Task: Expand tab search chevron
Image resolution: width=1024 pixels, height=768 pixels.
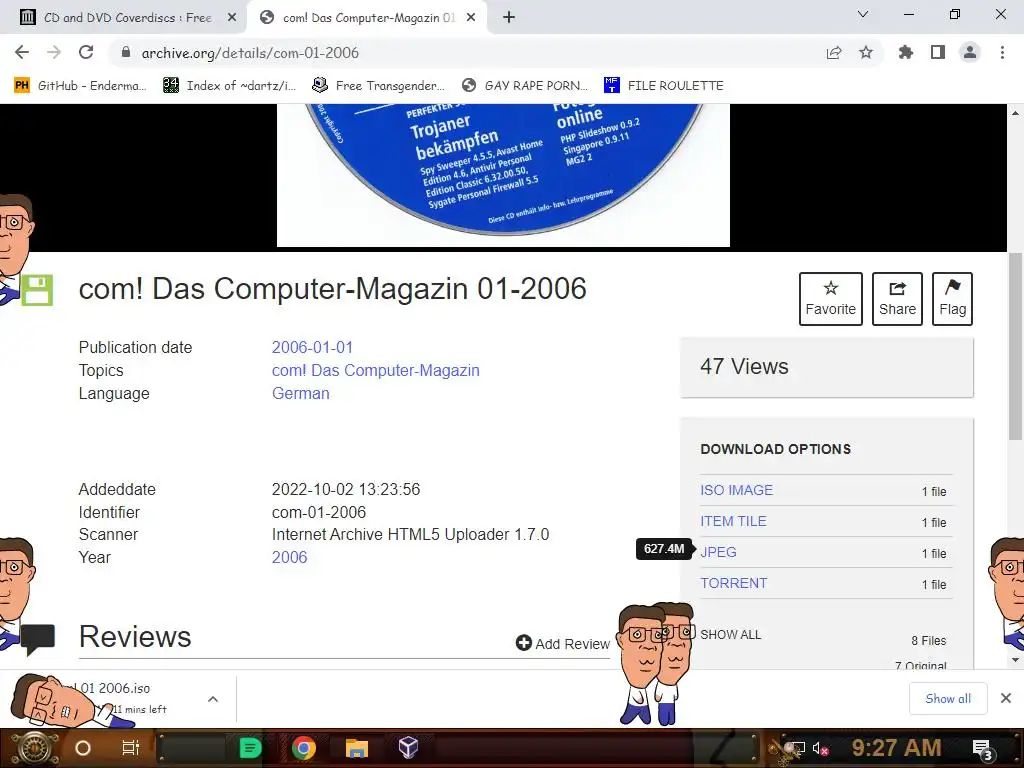Action: coord(863,14)
